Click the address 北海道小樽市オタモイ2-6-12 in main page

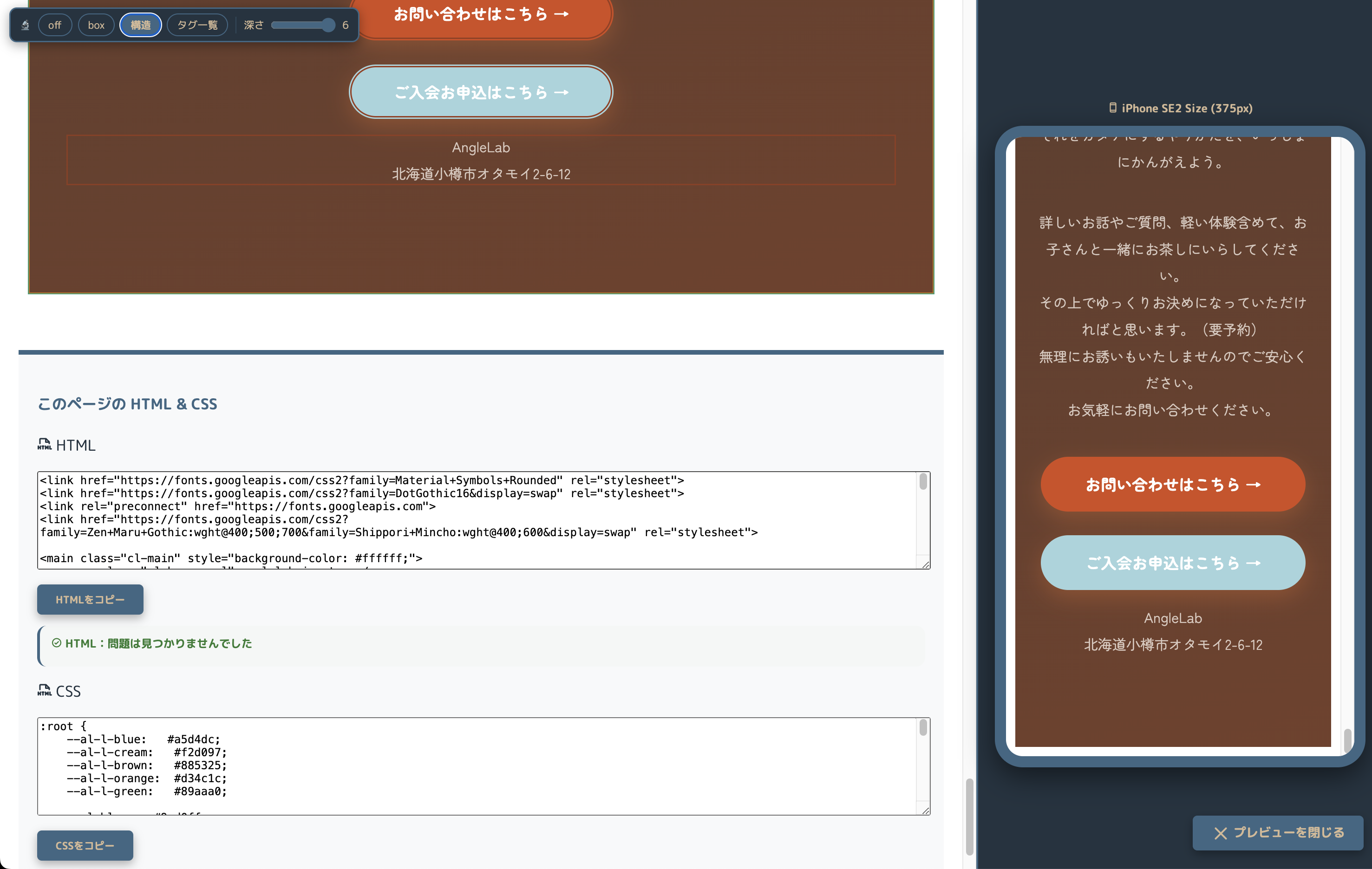[481, 174]
